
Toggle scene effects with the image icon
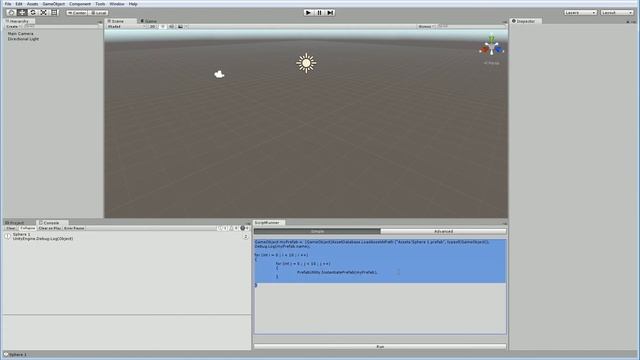pos(181,26)
